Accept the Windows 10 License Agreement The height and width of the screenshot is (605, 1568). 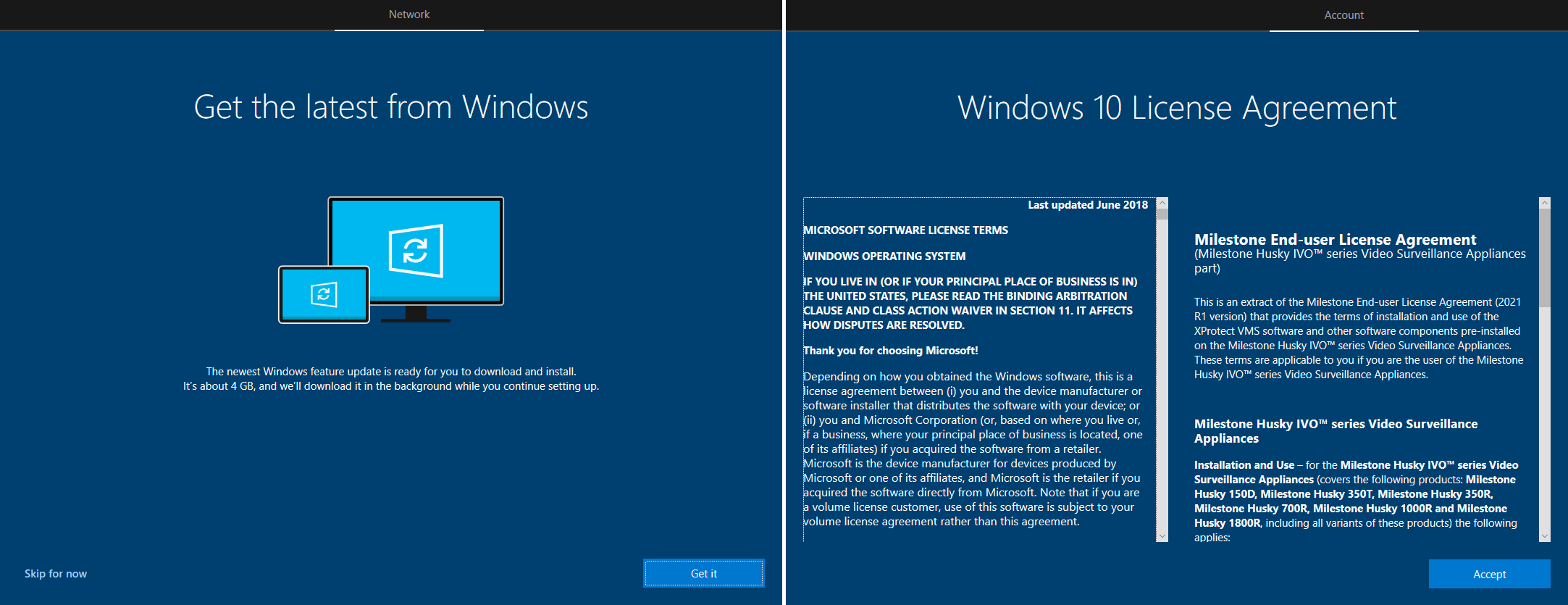(1489, 575)
